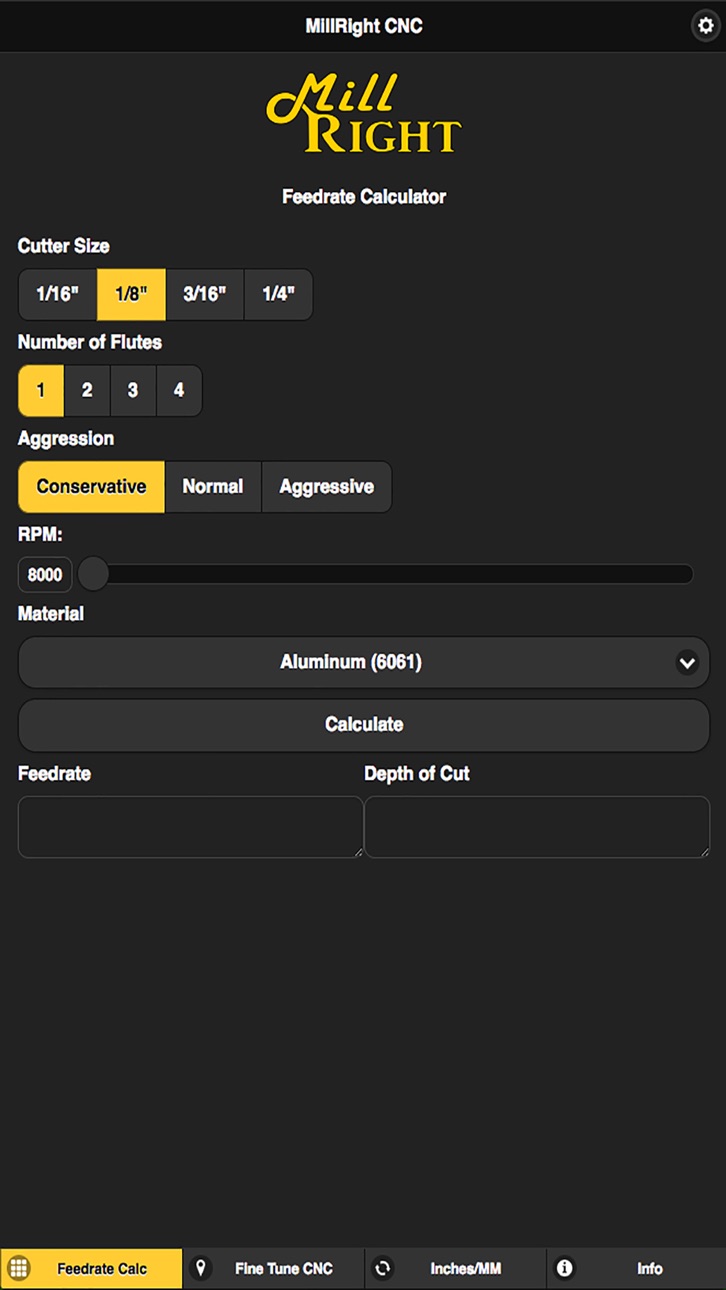The height and width of the screenshot is (1290, 726).
Task: Click the Depth of Cut label
Action: pyautogui.click(x=417, y=774)
